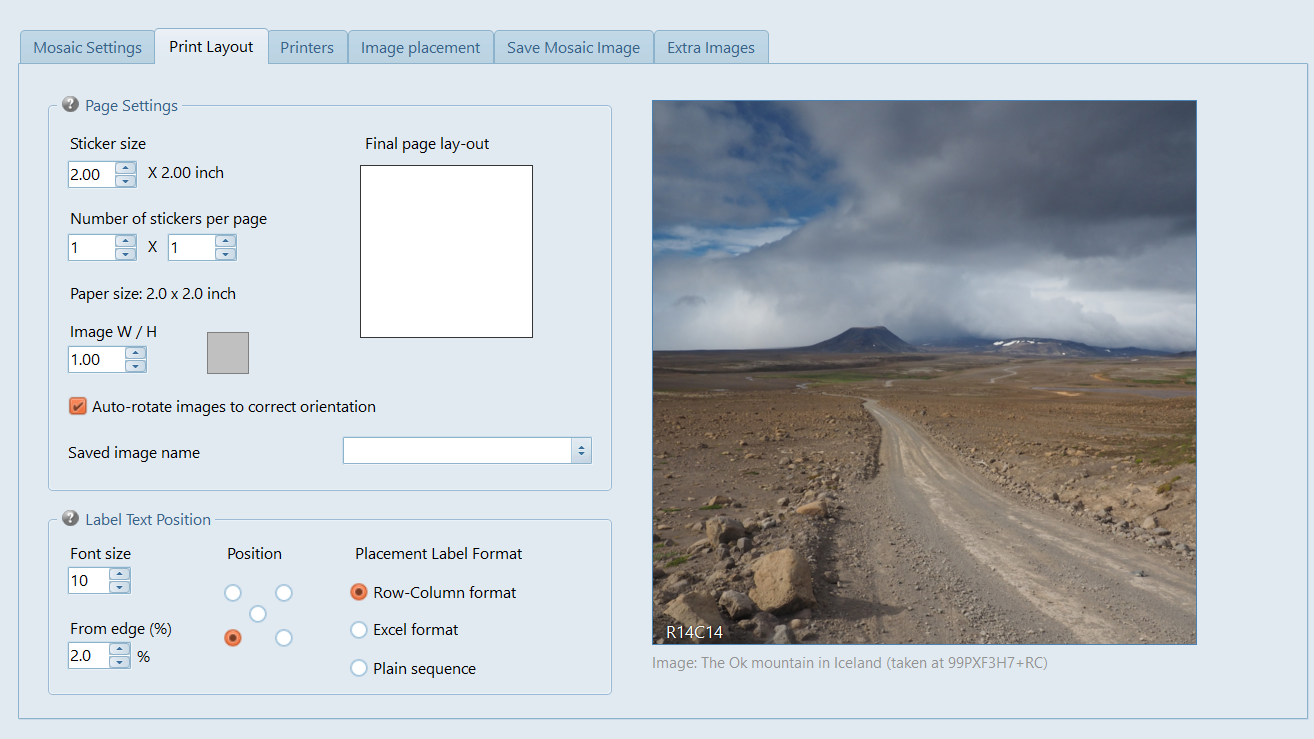Click the Sticker size input field
The width and height of the screenshot is (1314, 739).
click(x=92, y=174)
